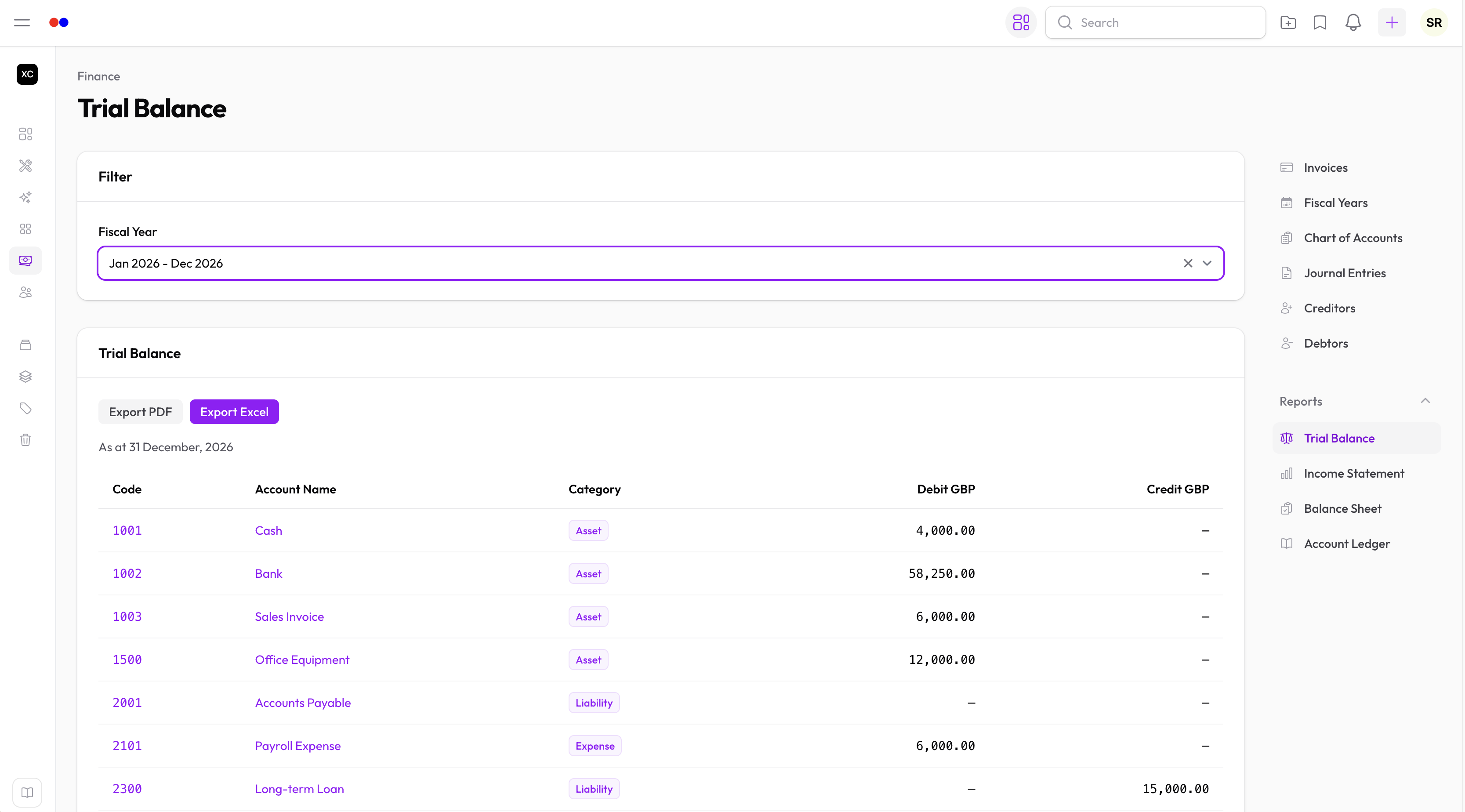Click the Account Name column header

coord(295,489)
